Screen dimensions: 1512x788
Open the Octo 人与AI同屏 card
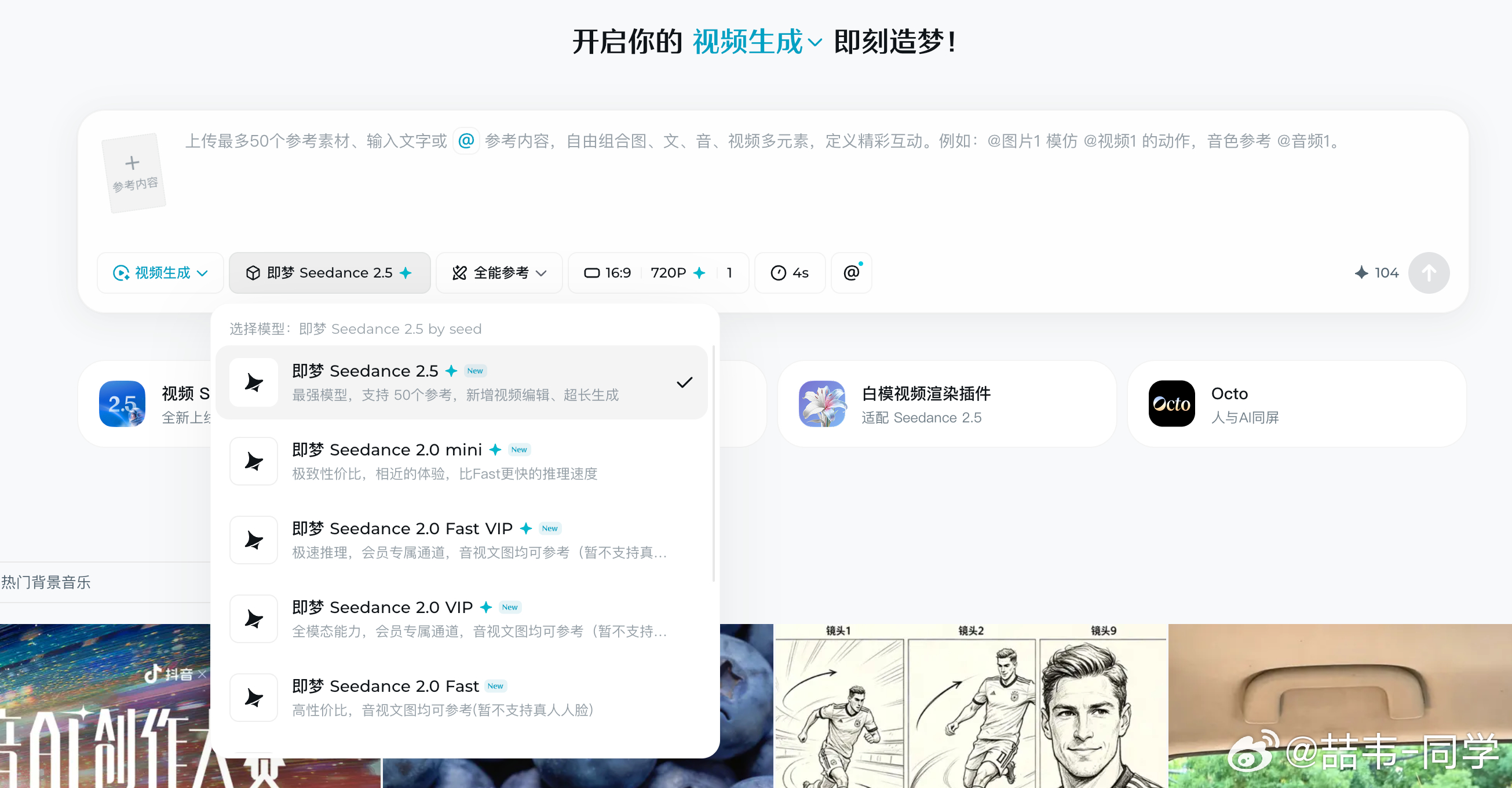point(1296,404)
